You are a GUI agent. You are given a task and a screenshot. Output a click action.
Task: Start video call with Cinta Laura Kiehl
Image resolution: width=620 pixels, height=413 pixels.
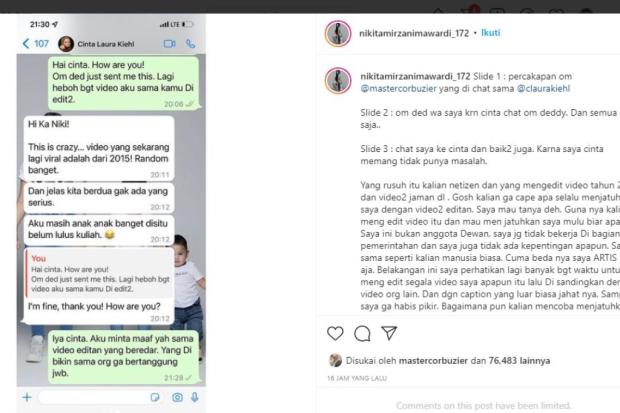click(x=170, y=44)
